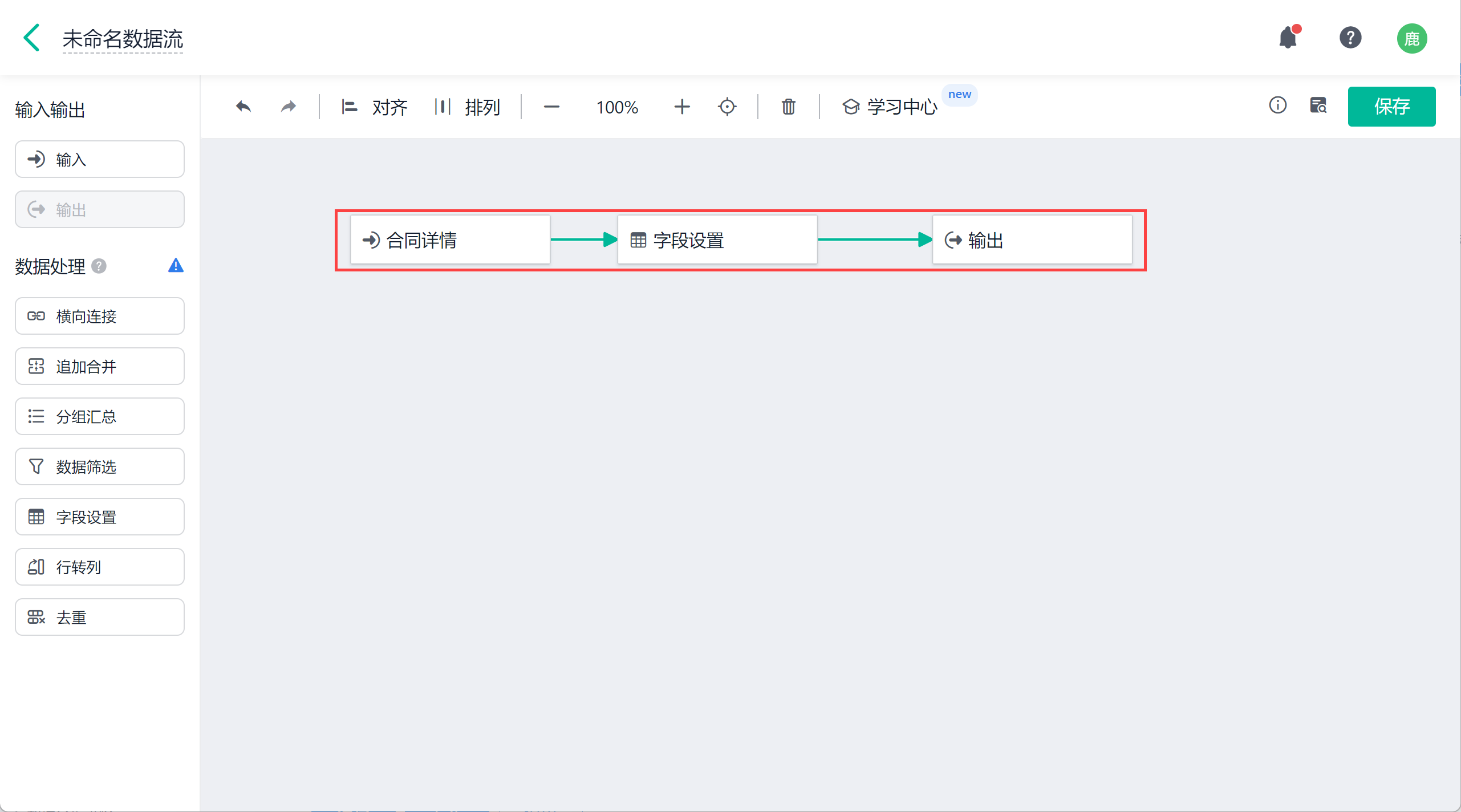1461x812 pixels.
Task: Open the 对齐 align menu
Action: [375, 107]
